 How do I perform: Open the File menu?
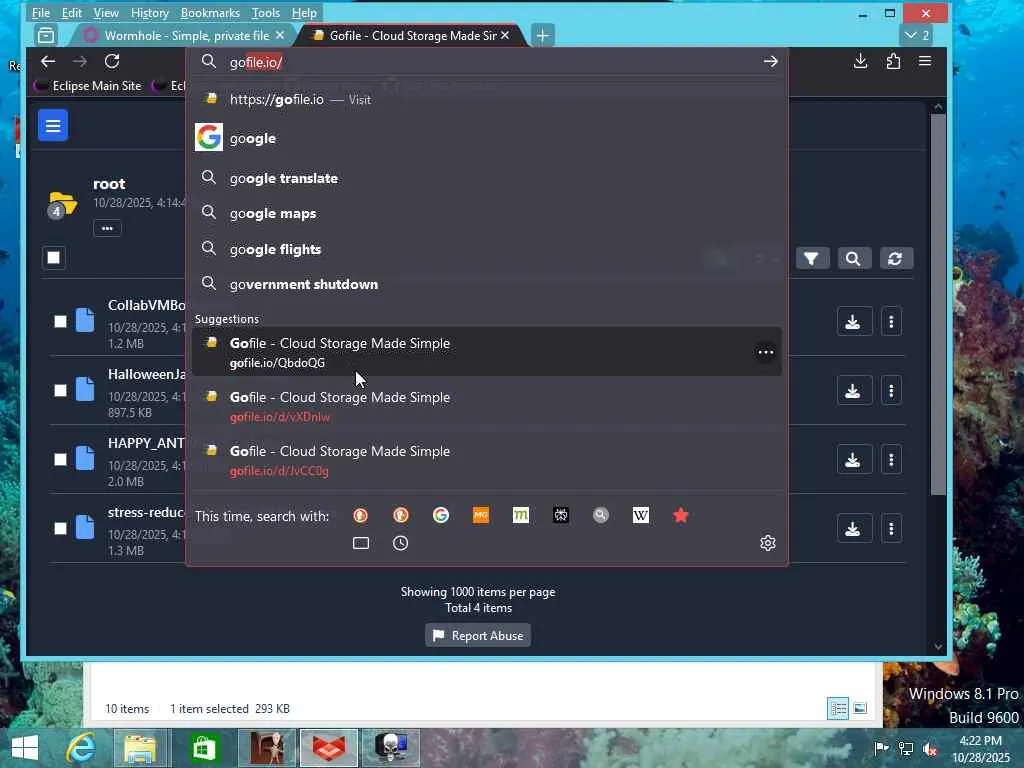40,12
